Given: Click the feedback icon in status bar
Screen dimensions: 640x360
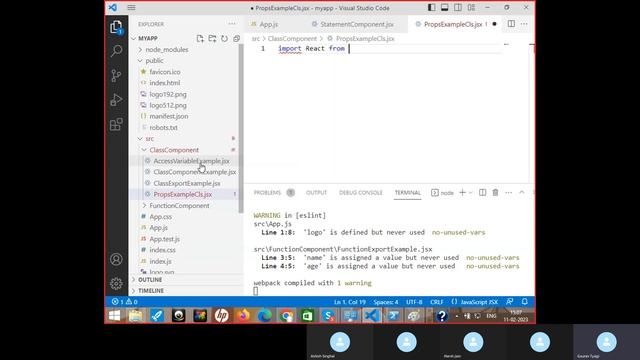Looking at the screenshot, I should [x=510, y=302].
